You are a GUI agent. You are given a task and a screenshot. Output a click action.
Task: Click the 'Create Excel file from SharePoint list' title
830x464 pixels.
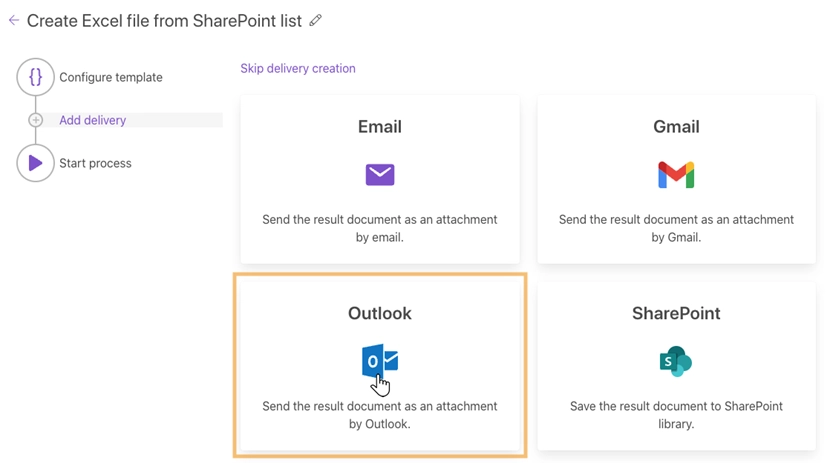(x=164, y=20)
